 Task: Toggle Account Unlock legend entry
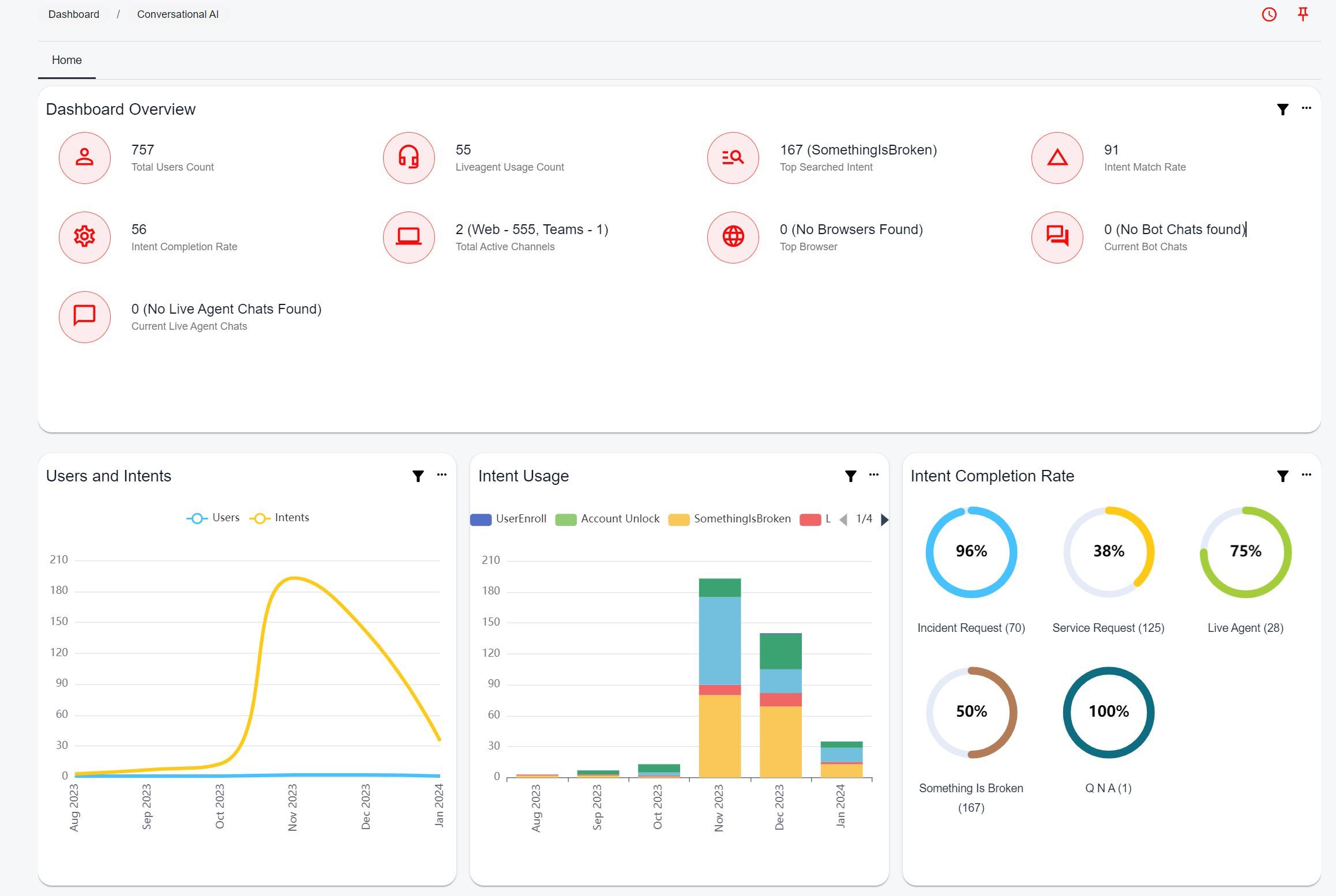click(607, 519)
